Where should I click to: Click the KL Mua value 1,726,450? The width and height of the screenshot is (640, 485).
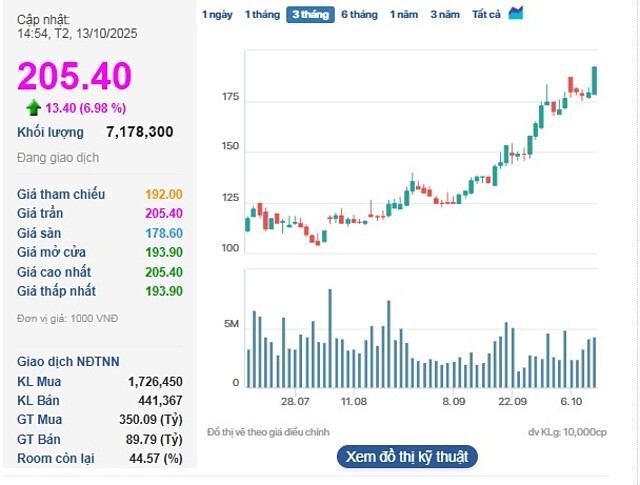(155, 382)
